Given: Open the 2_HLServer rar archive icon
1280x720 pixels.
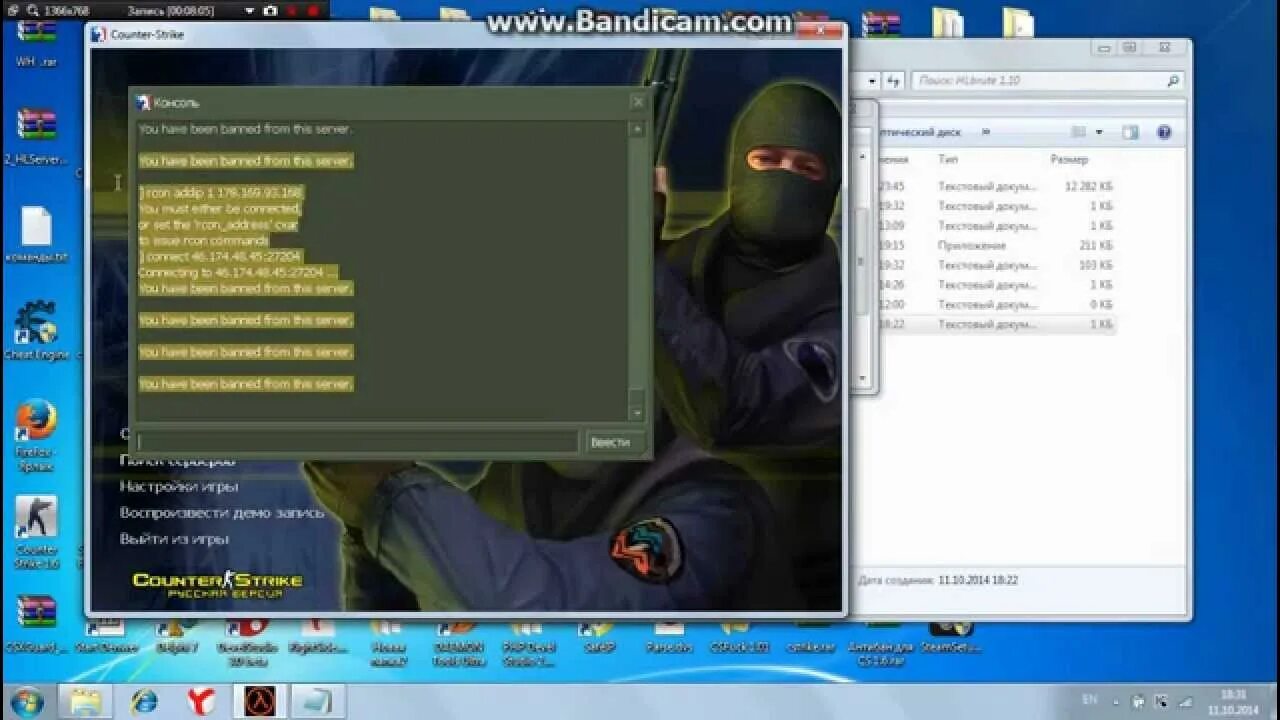Looking at the screenshot, I should [x=37, y=136].
